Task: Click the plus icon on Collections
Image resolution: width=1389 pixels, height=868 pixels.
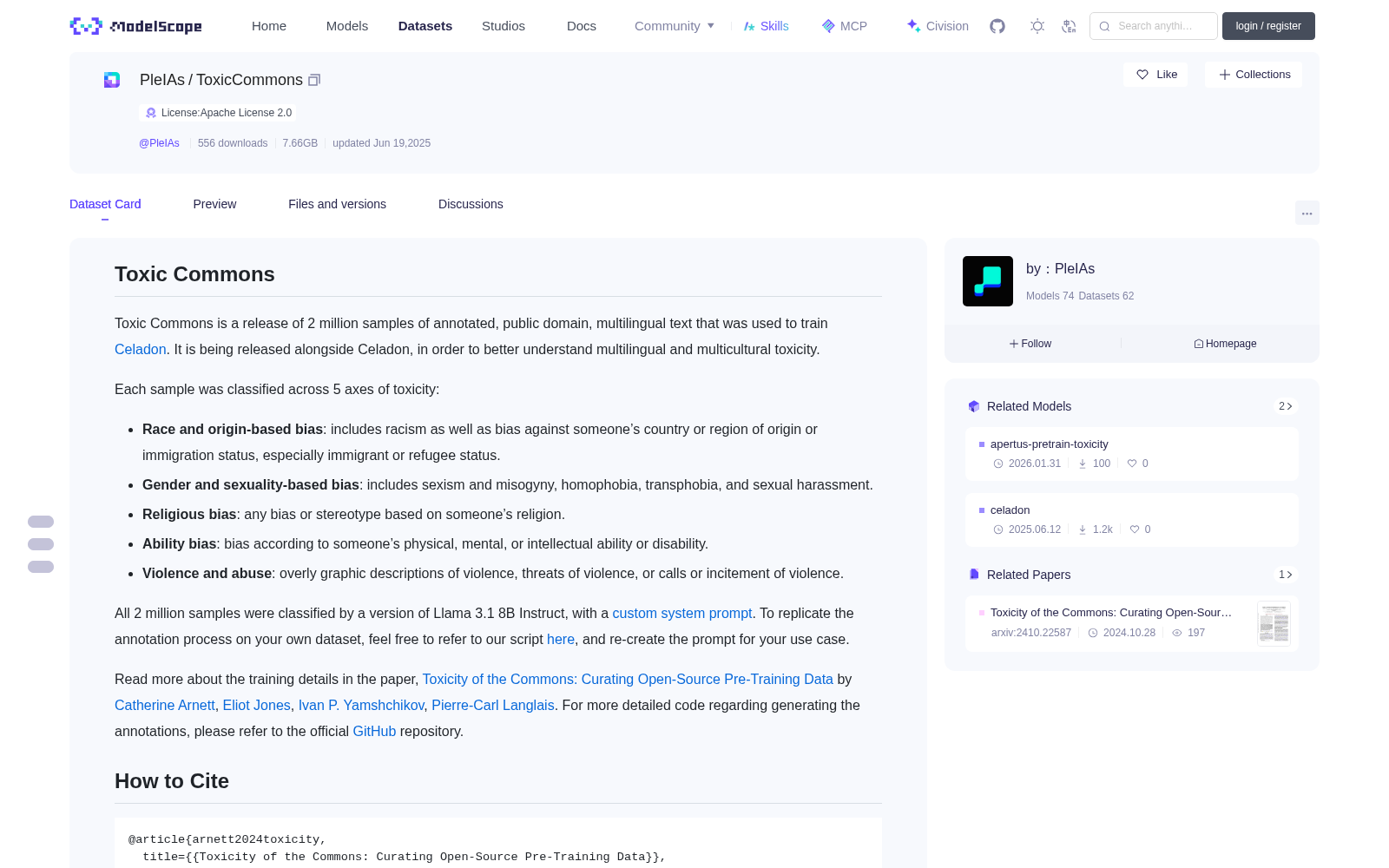Action: (x=1225, y=75)
